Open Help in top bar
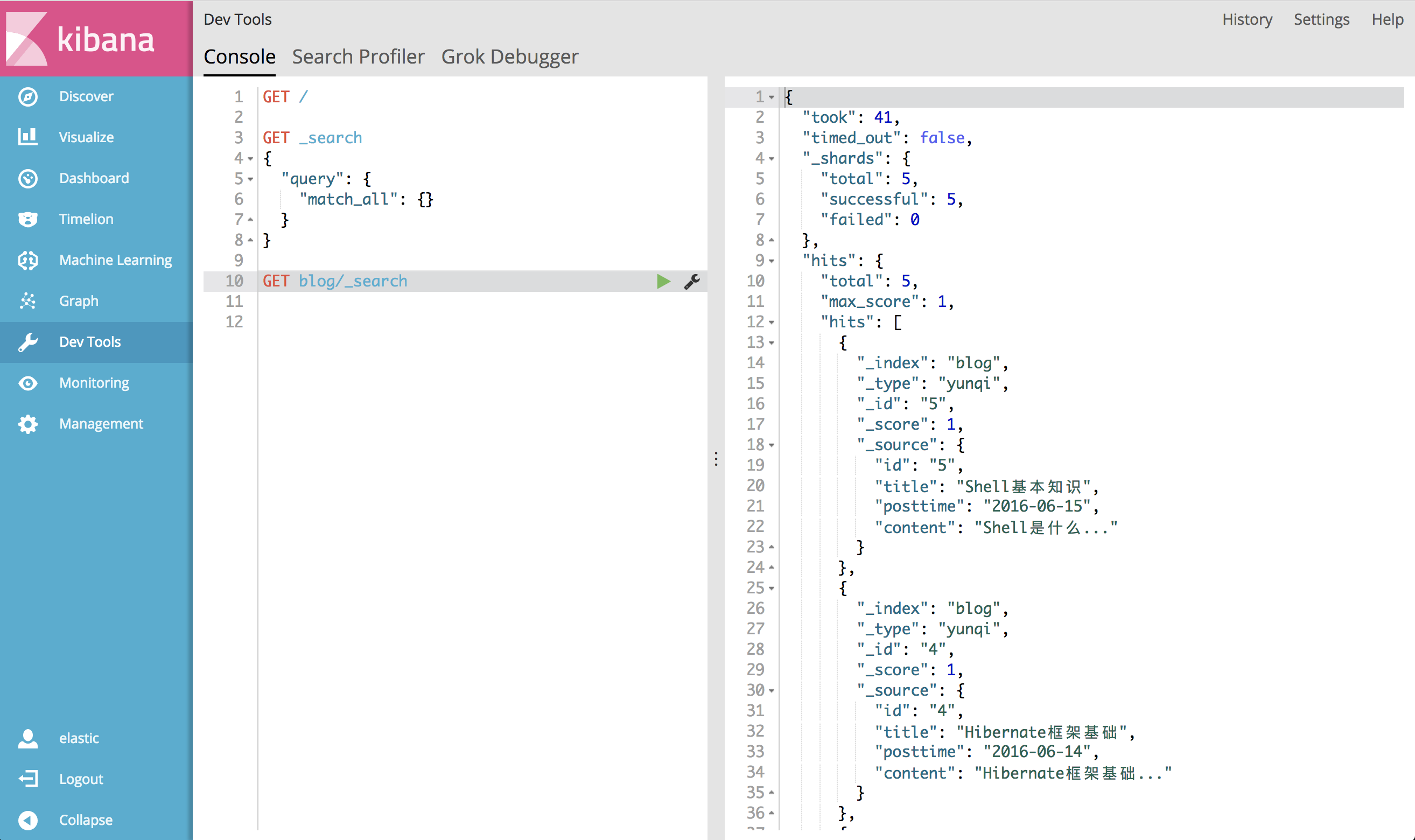 tap(1387, 19)
